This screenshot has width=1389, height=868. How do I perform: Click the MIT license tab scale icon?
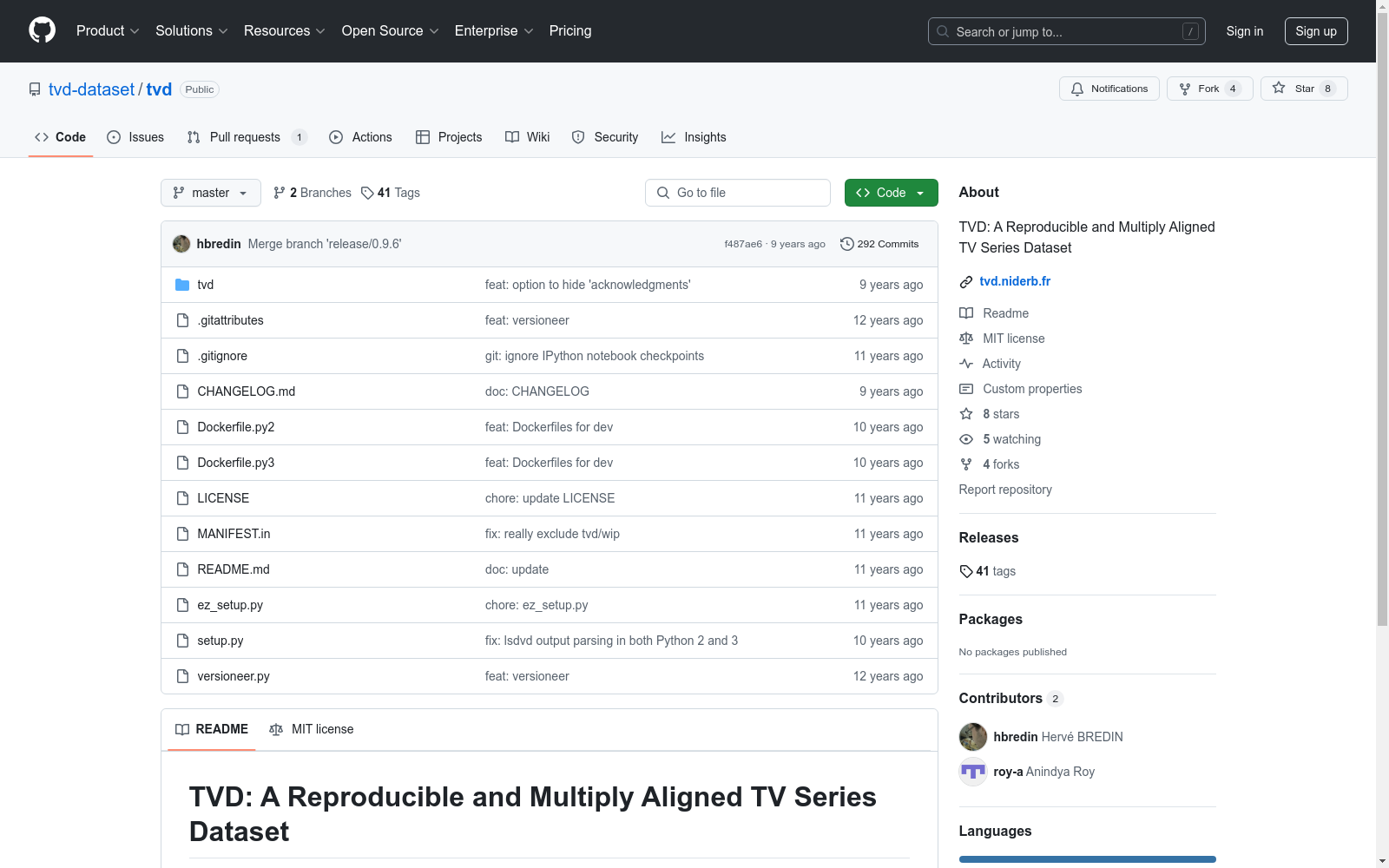tap(276, 729)
